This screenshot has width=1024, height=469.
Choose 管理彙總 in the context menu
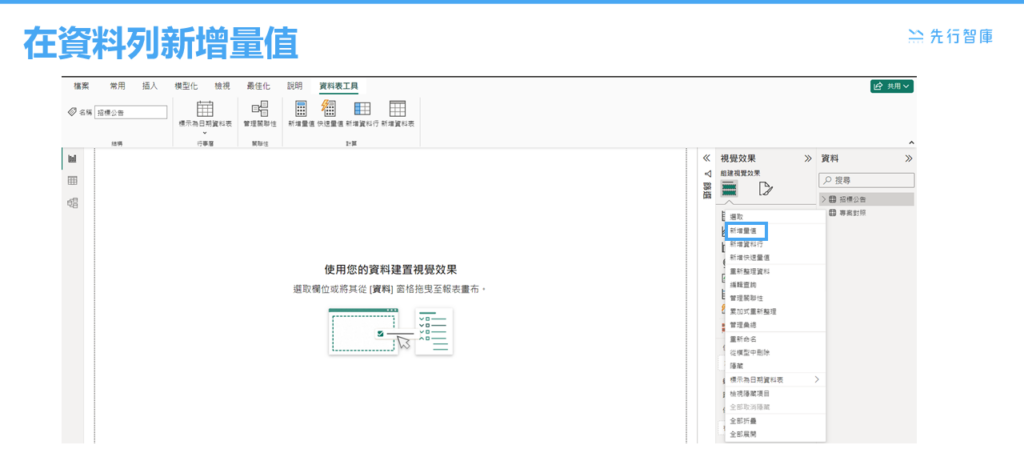[x=775, y=325]
